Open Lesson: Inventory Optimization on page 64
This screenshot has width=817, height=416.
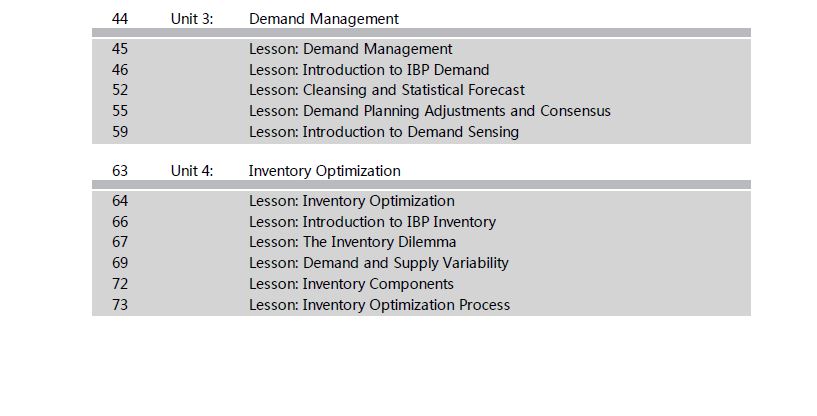(352, 201)
